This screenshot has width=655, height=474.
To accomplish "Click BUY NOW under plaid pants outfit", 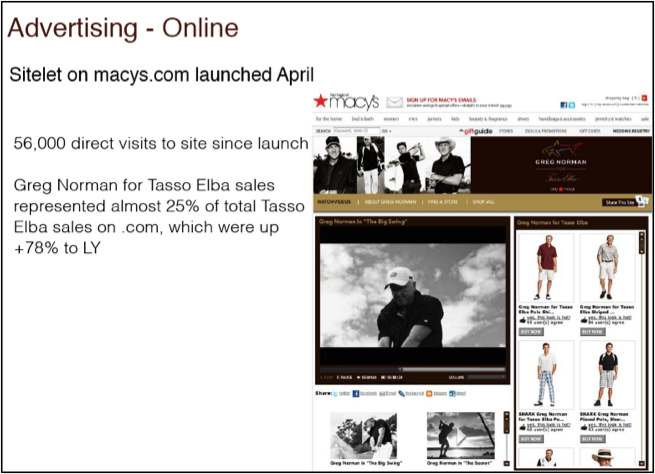I will click(x=531, y=439).
